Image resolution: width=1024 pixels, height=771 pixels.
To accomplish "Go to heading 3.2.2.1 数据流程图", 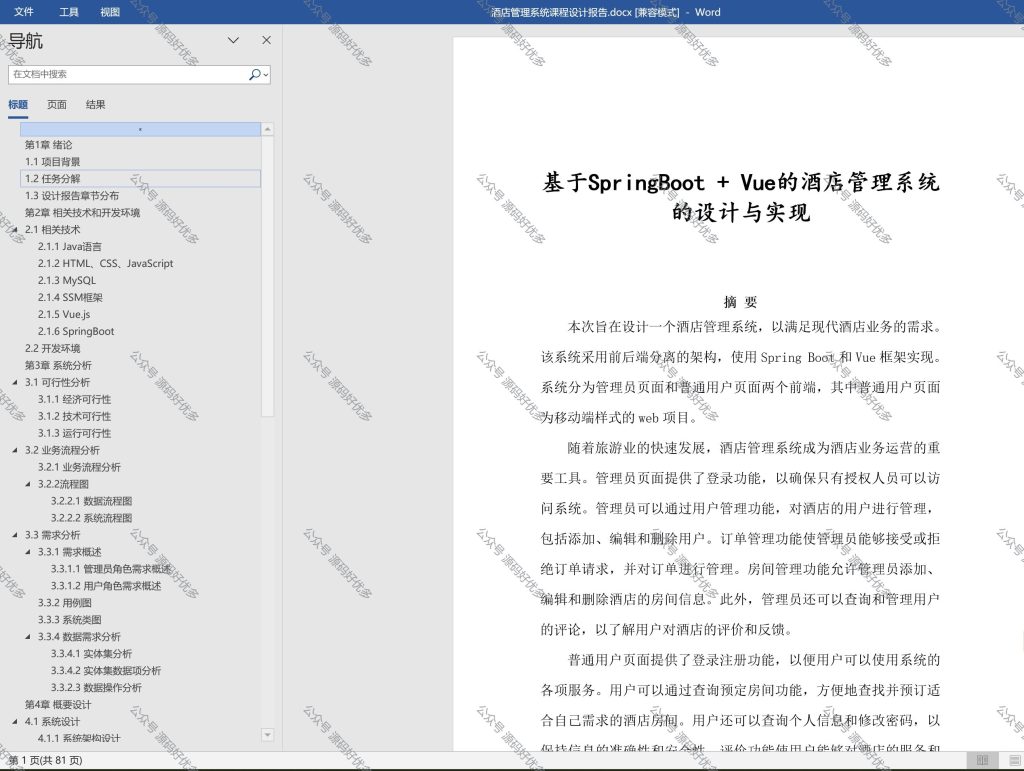I will coord(91,501).
